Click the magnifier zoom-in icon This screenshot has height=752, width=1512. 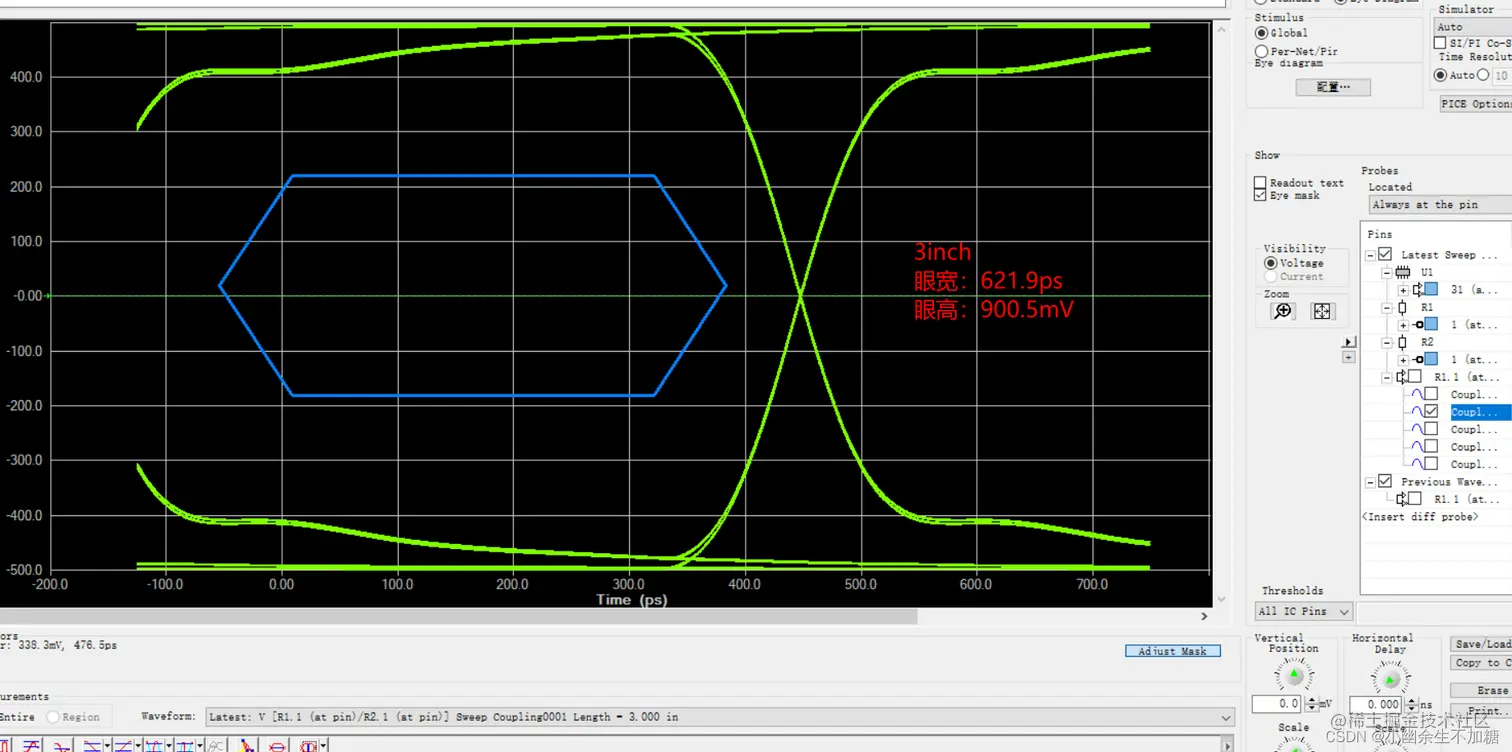pyautogui.click(x=1283, y=311)
